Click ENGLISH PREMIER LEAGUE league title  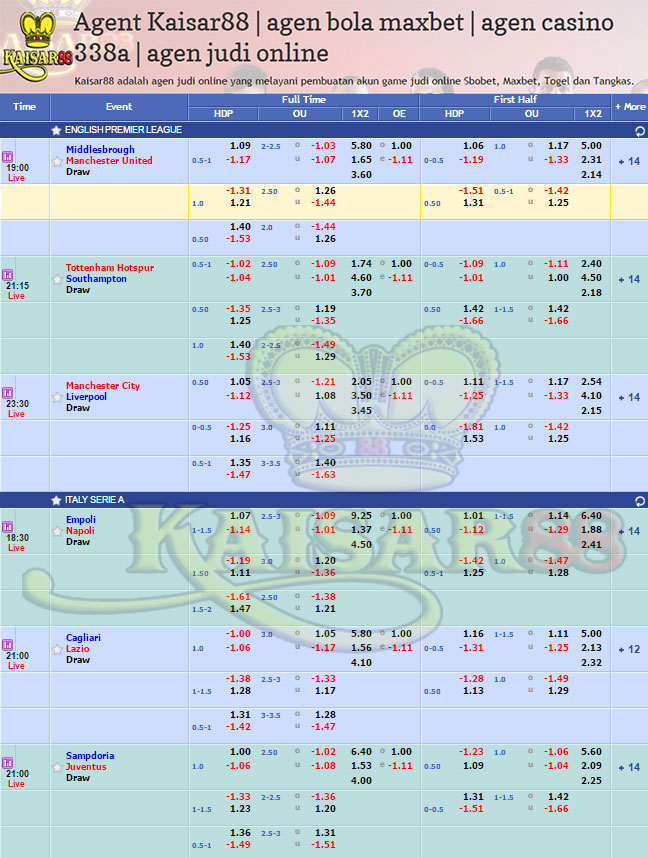(x=123, y=130)
